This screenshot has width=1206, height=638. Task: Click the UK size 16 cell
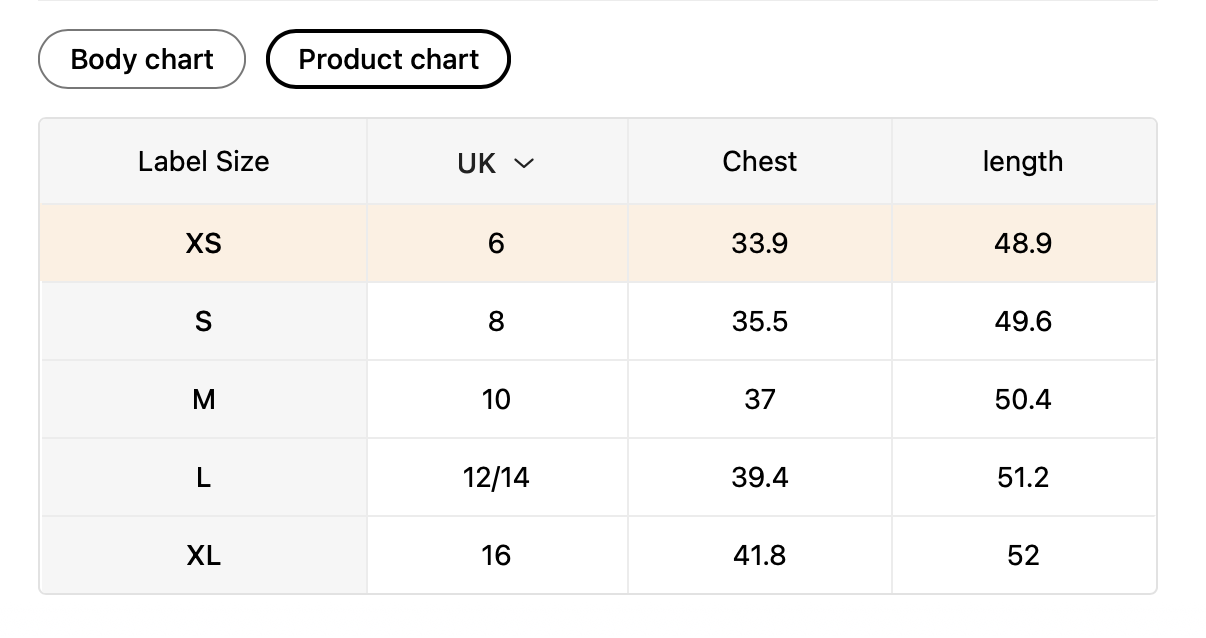coord(496,556)
